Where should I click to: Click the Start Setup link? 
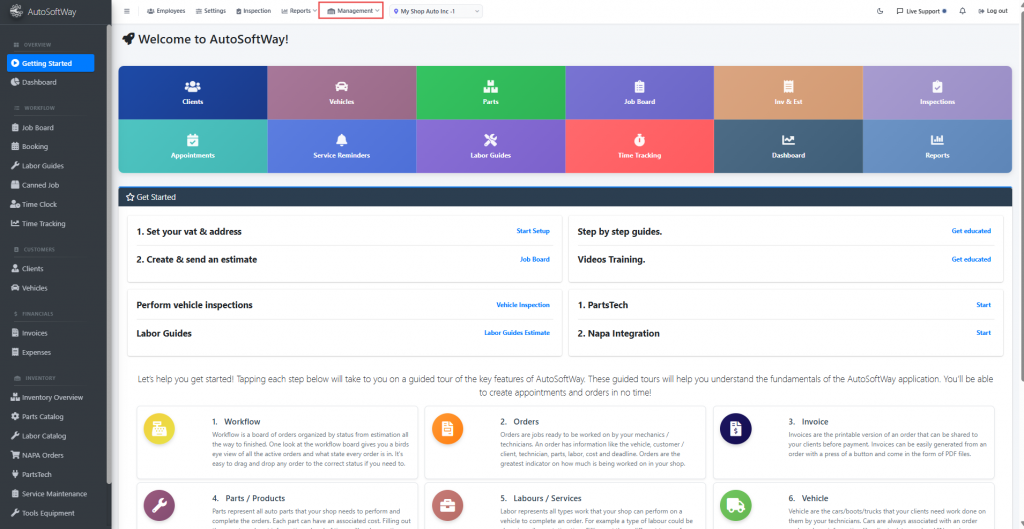click(533, 231)
